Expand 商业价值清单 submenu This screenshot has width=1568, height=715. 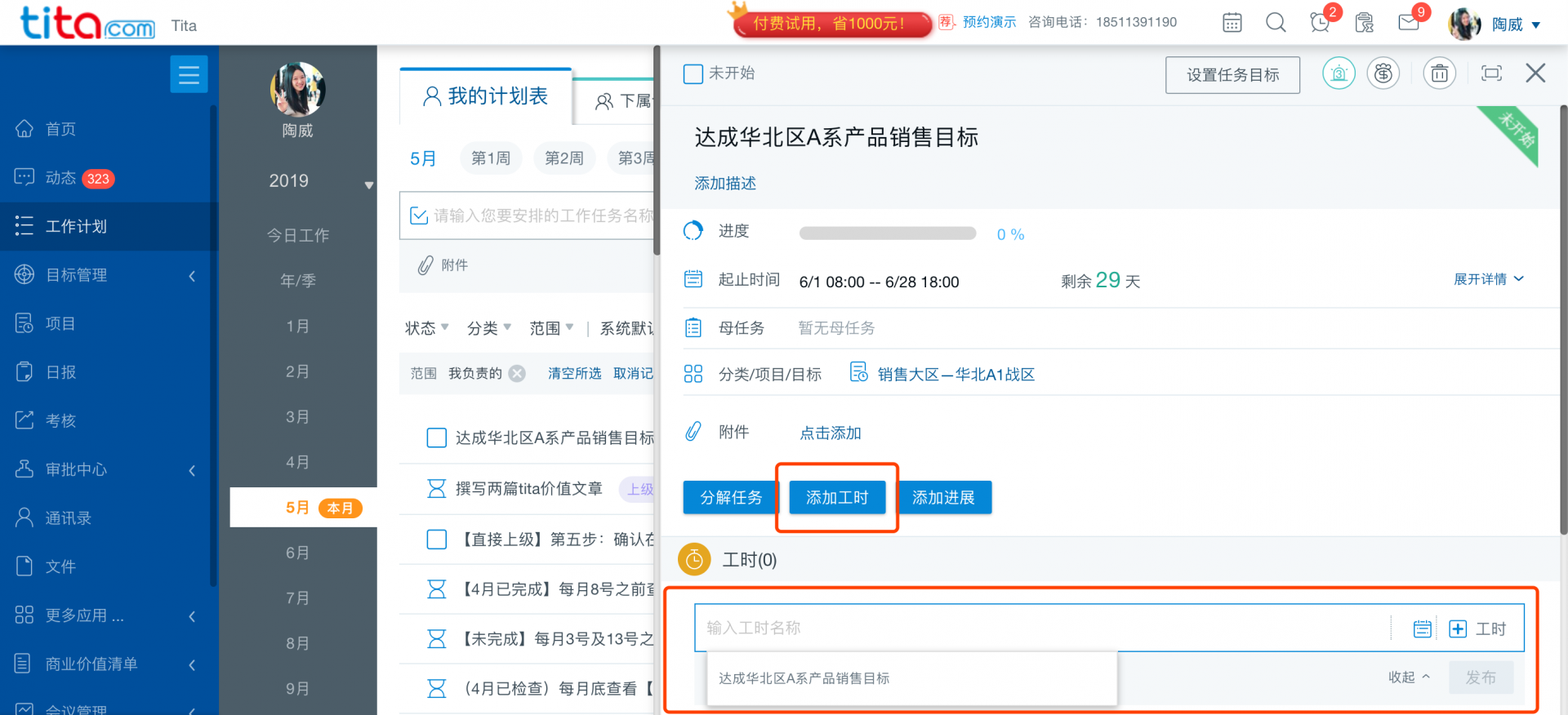192,664
